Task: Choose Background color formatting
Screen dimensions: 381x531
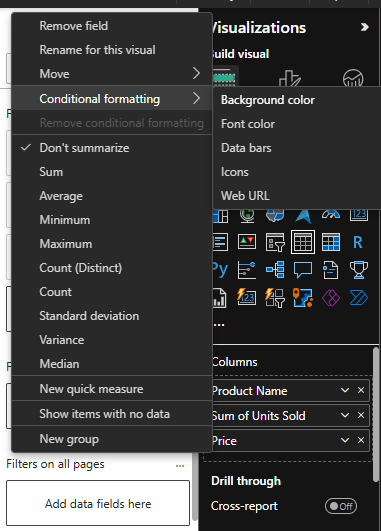Action: click(x=297, y=100)
